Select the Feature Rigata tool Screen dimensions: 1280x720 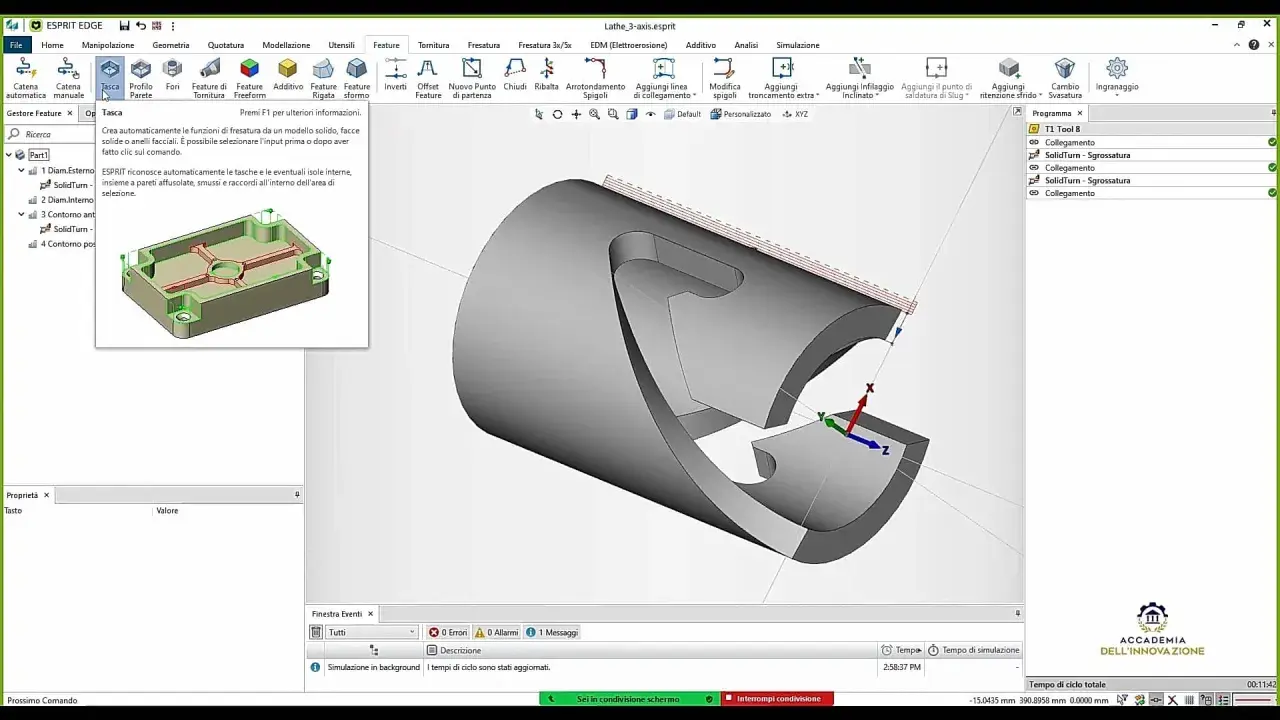323,78
